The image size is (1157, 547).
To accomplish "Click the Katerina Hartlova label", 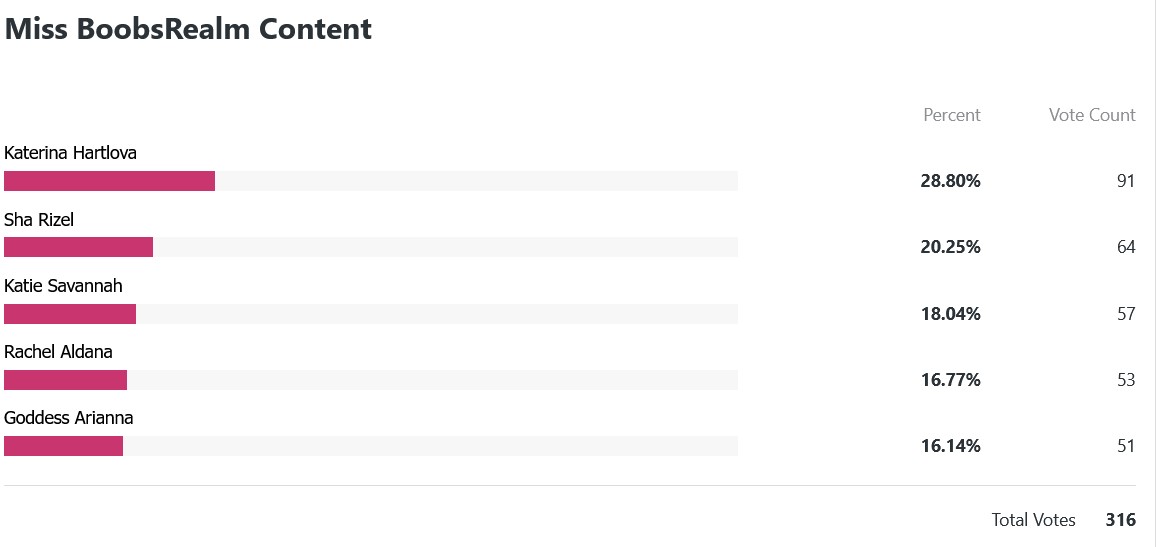I will [x=70, y=153].
